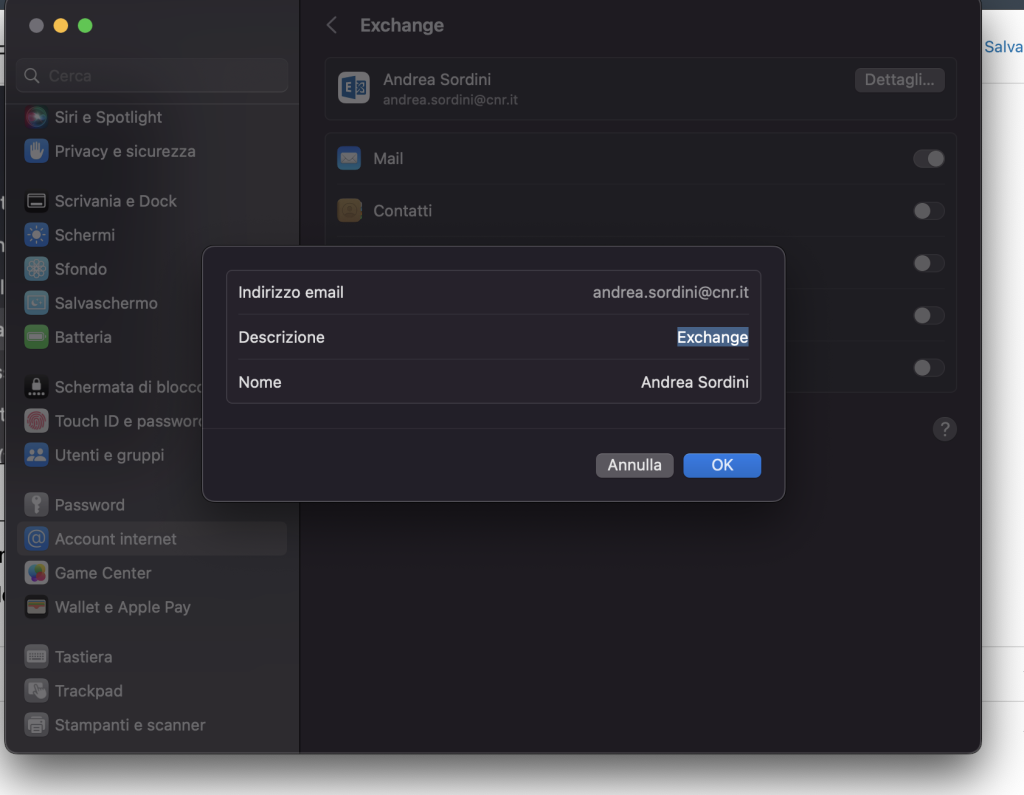
Task: Select Privacy e sicurezza label in sidebar
Action: pyautogui.click(x=125, y=151)
